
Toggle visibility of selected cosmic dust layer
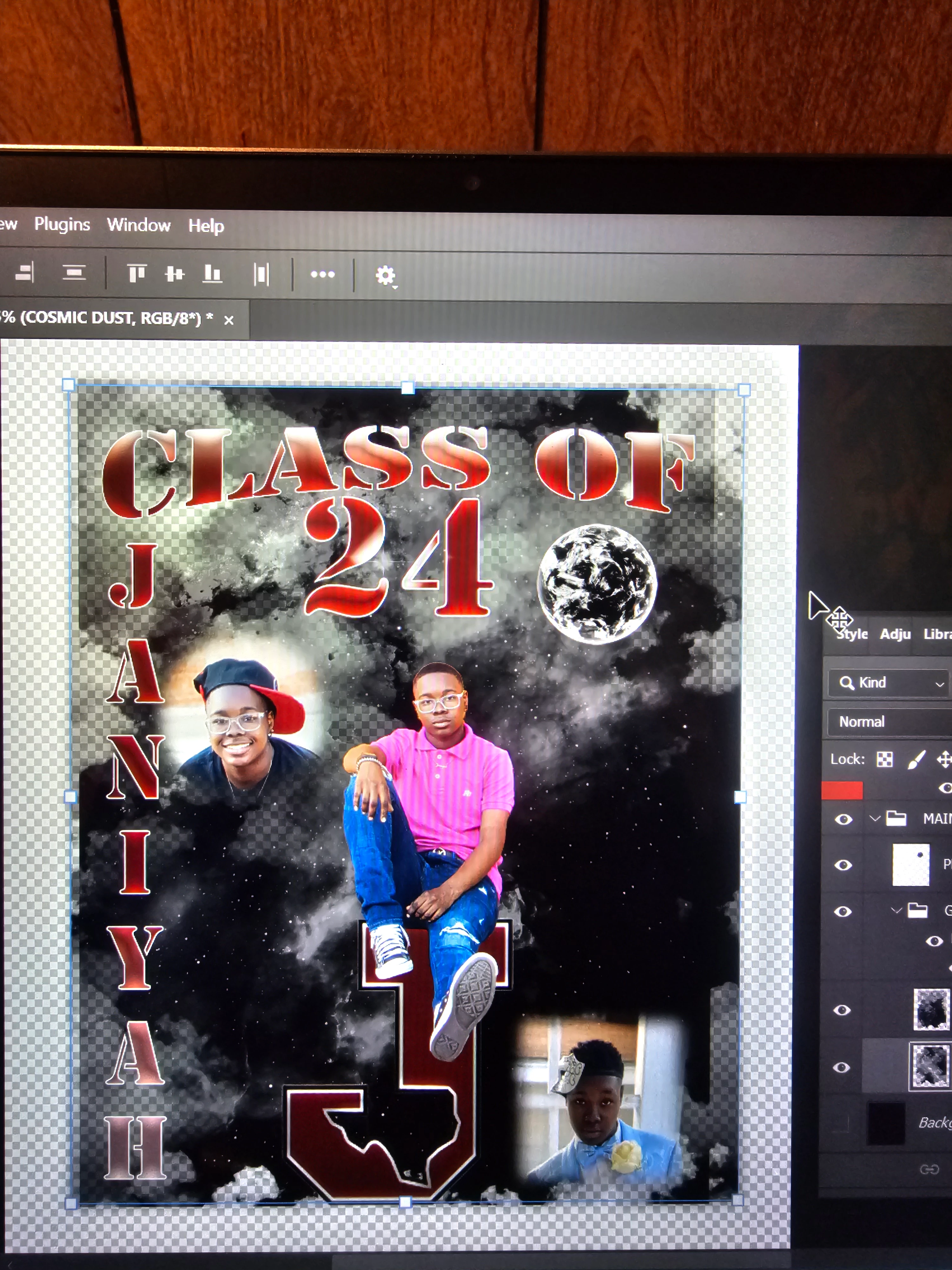click(841, 1067)
